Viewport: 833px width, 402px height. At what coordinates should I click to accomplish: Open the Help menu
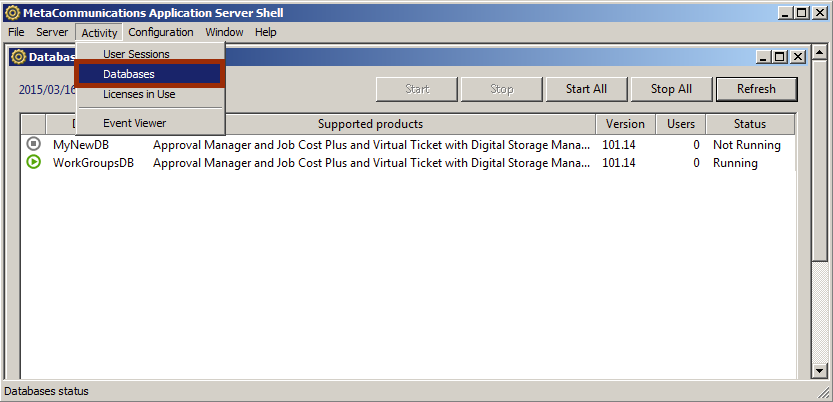click(x=266, y=32)
